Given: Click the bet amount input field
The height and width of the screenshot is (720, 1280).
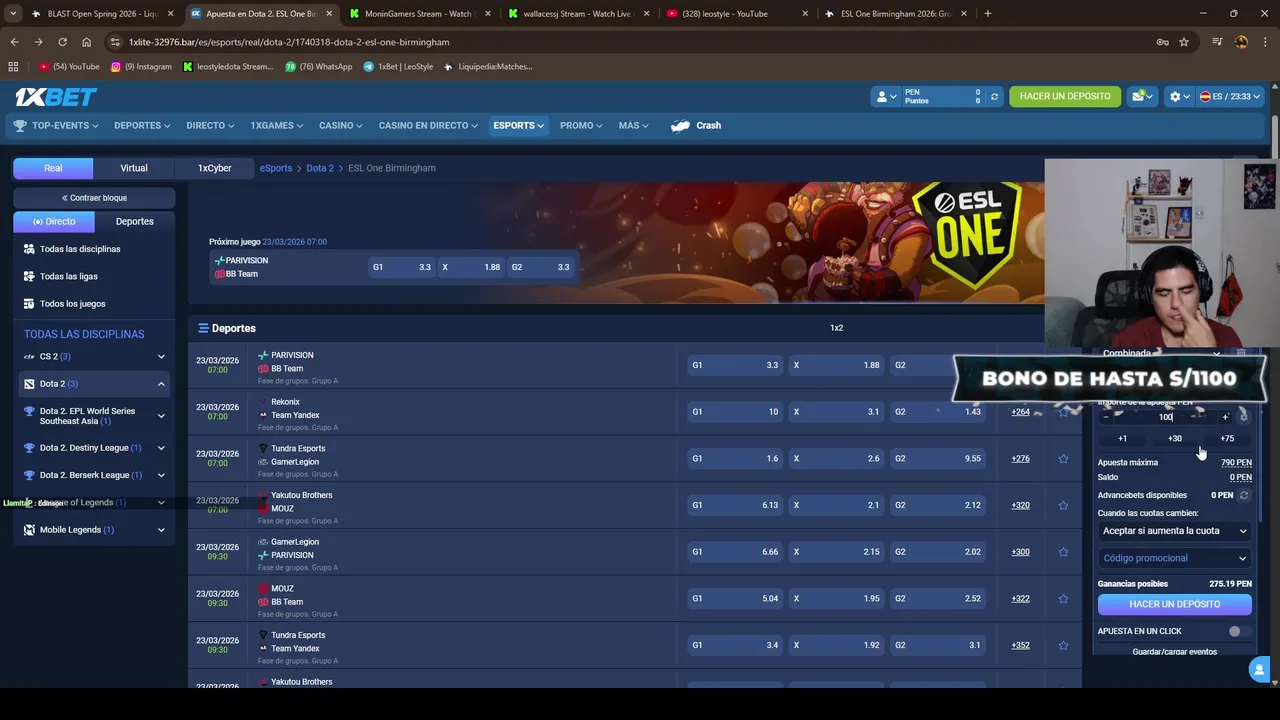Looking at the screenshot, I should [1165, 417].
